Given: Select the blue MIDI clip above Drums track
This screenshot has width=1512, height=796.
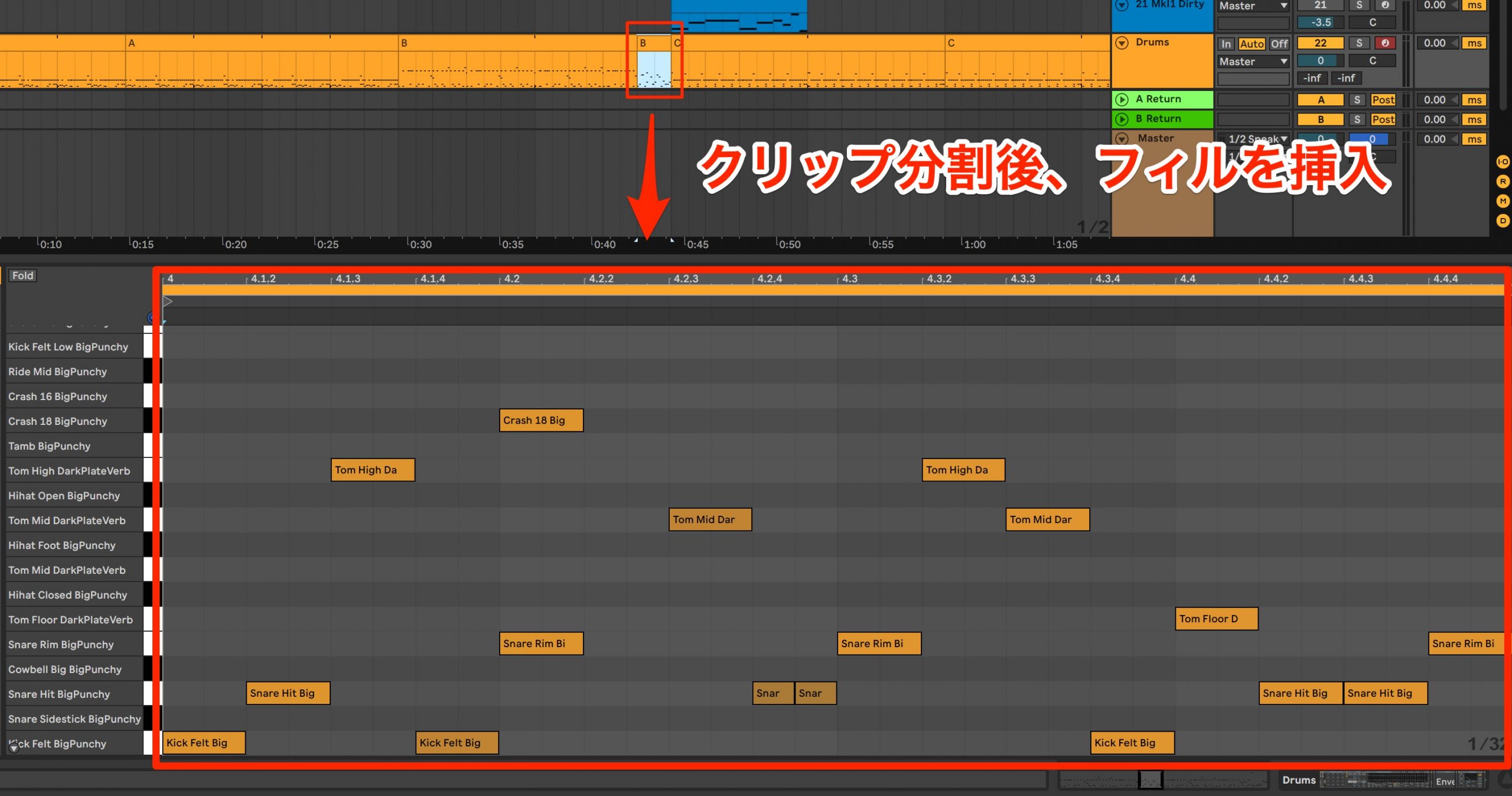Looking at the screenshot, I should click(x=739, y=16).
